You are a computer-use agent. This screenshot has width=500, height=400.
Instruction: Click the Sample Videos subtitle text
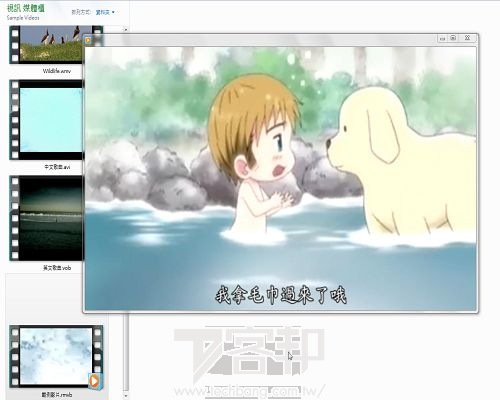(23, 18)
